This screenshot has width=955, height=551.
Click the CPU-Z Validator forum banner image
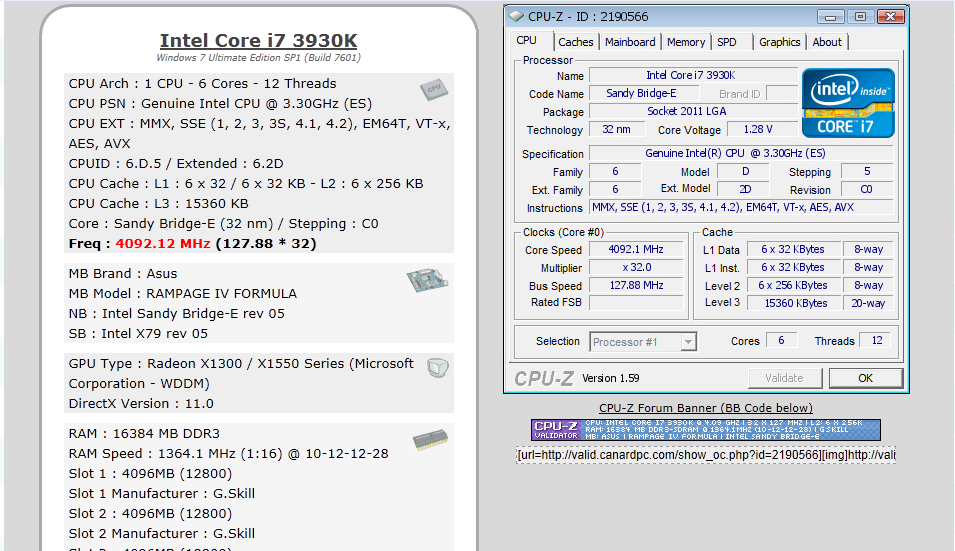(x=705, y=430)
